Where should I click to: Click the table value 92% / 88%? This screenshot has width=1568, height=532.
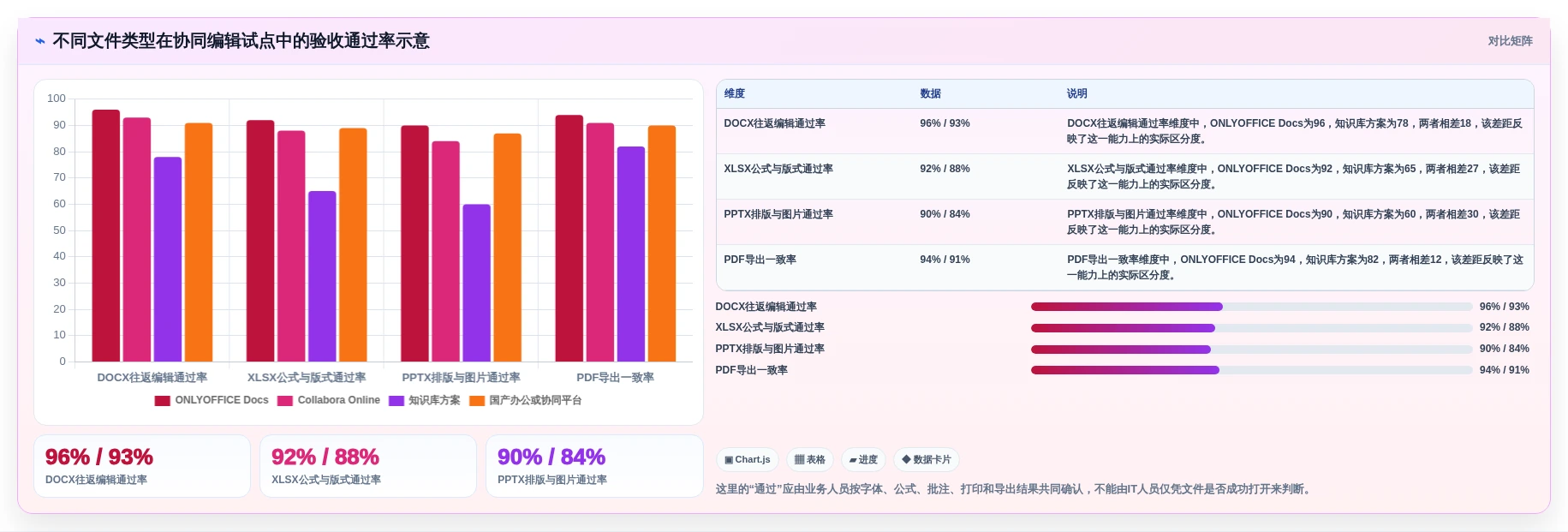point(945,169)
